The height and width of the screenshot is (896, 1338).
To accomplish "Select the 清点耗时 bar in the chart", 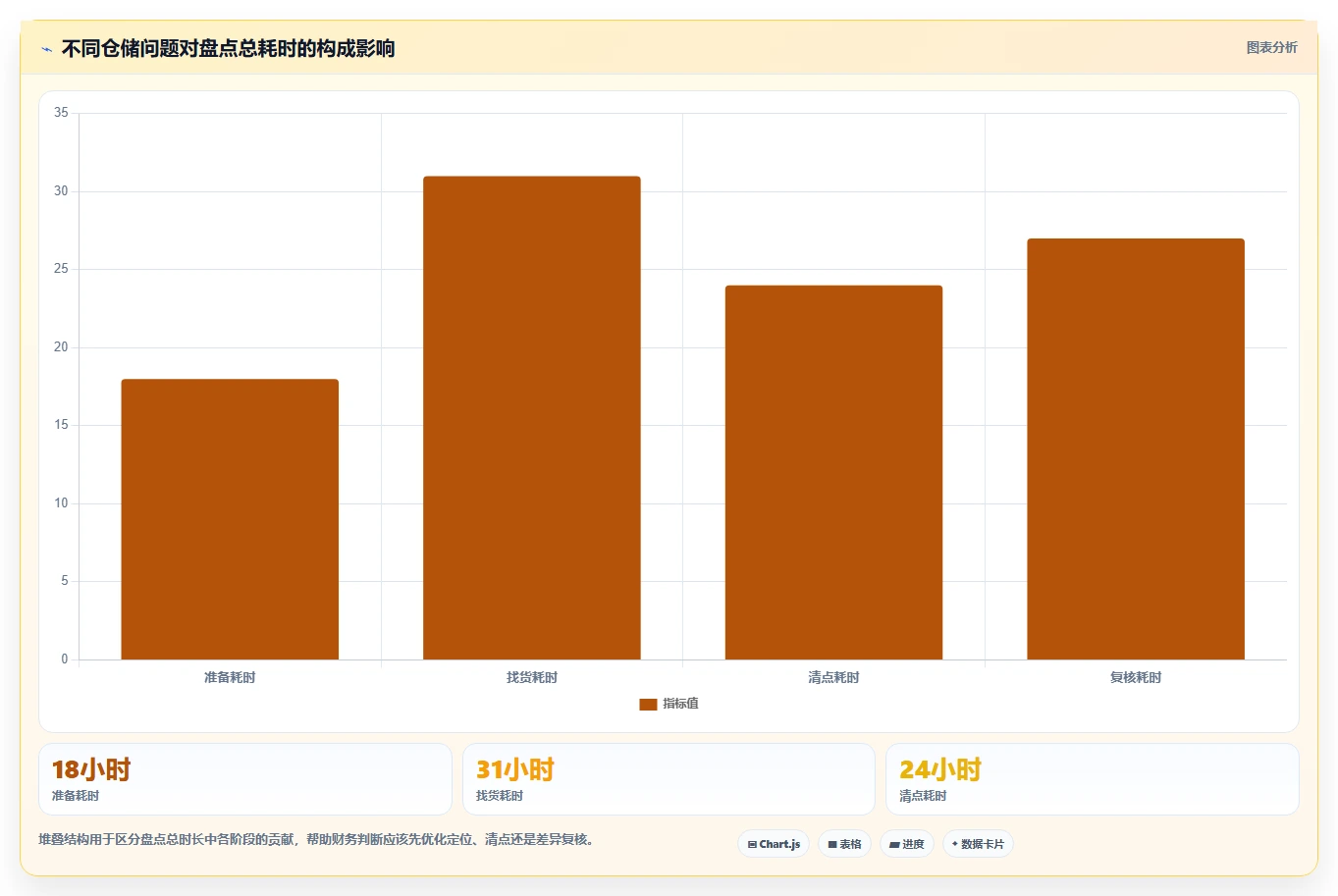I will pos(833,472).
